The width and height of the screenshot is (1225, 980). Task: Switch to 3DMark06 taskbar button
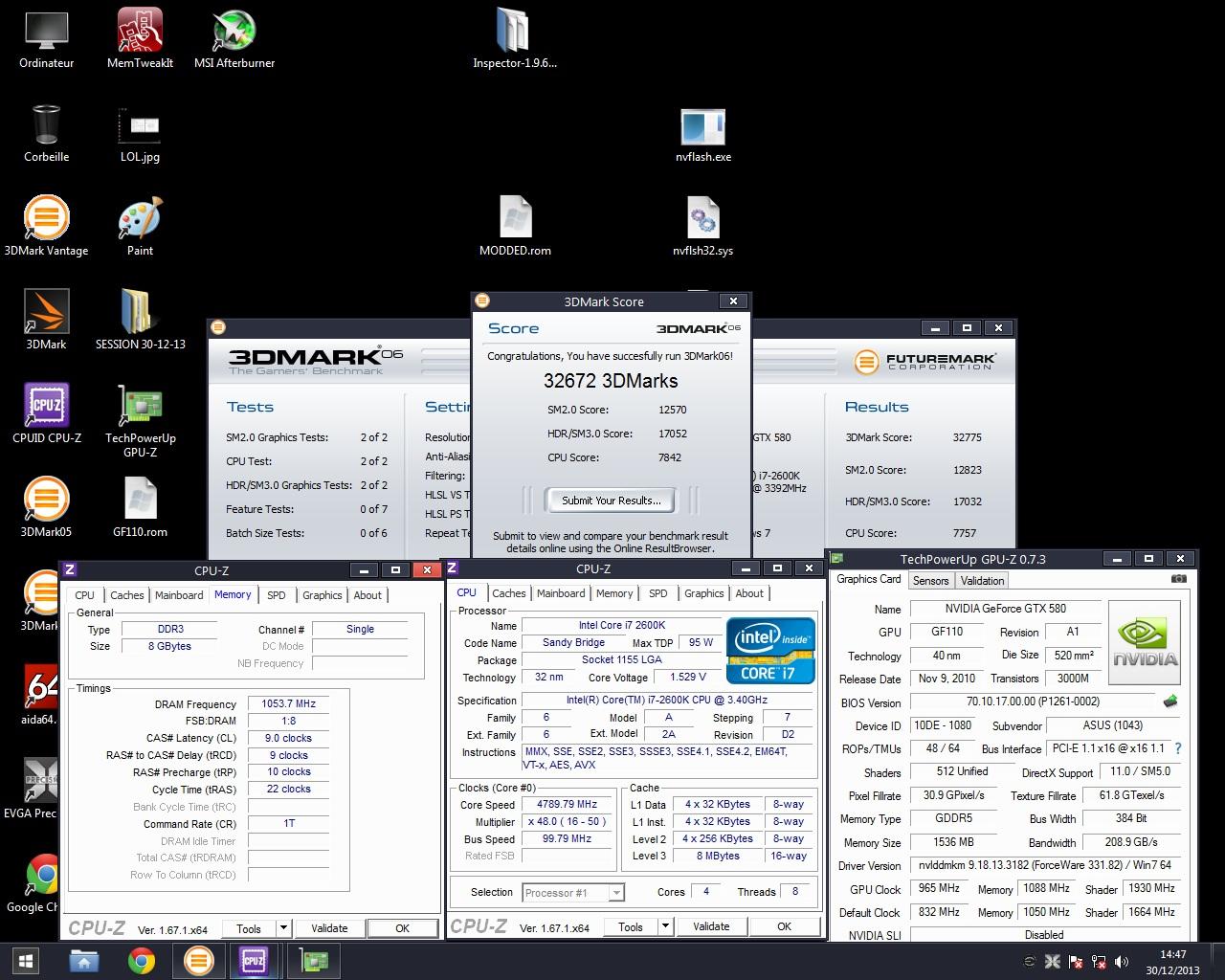click(x=198, y=960)
